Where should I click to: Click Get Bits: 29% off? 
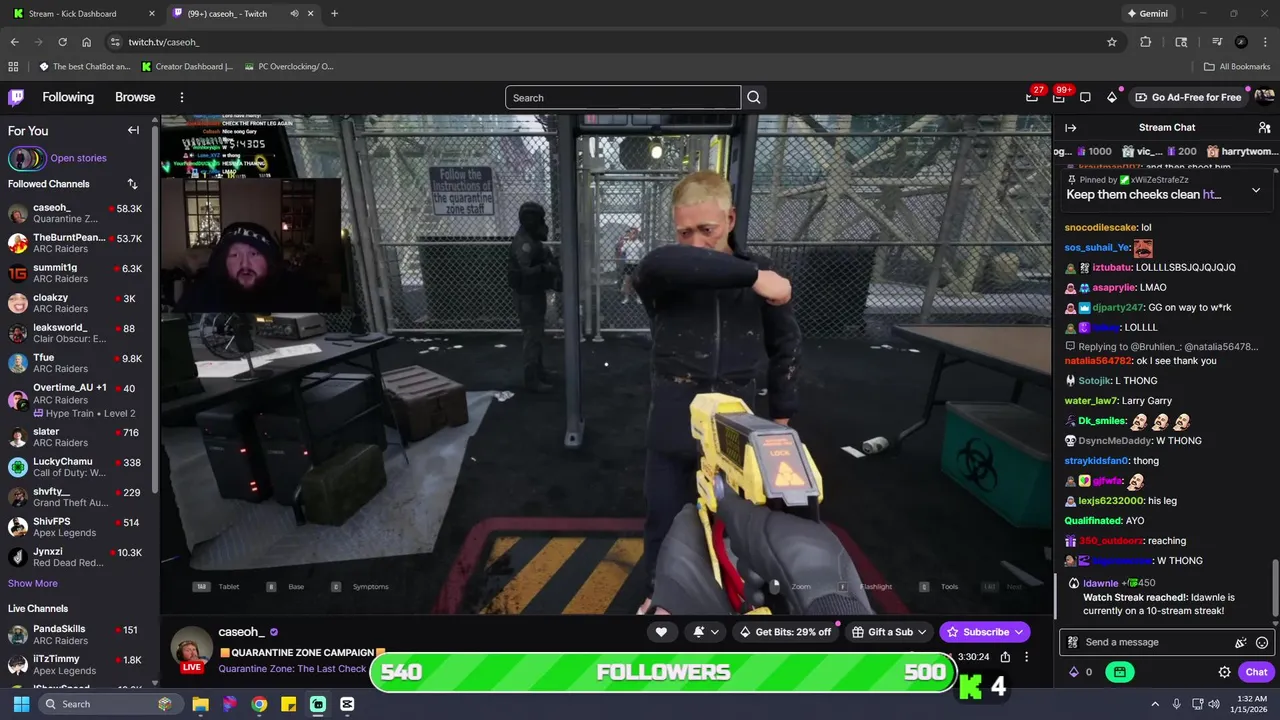[x=785, y=632]
